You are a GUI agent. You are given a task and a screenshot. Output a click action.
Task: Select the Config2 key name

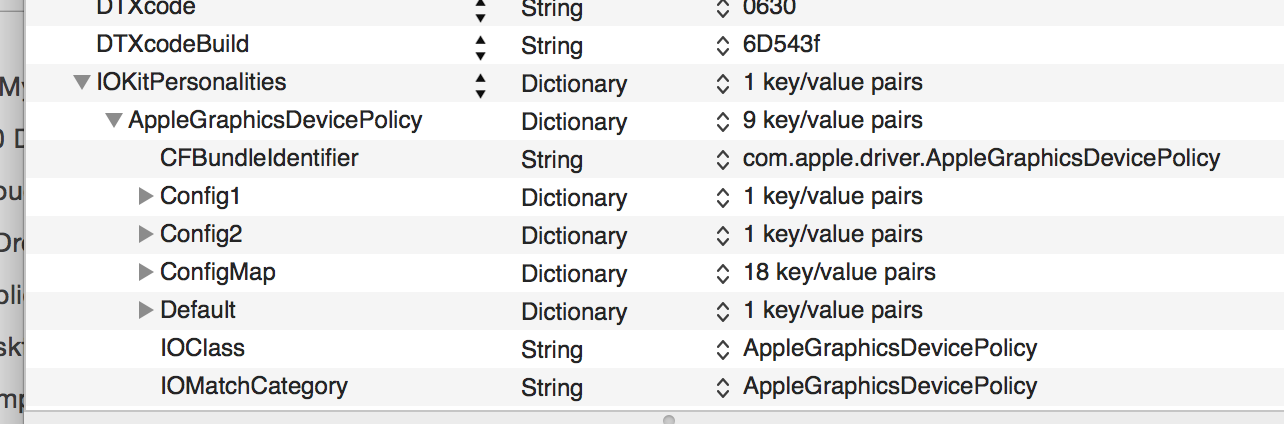pyautogui.click(x=201, y=234)
